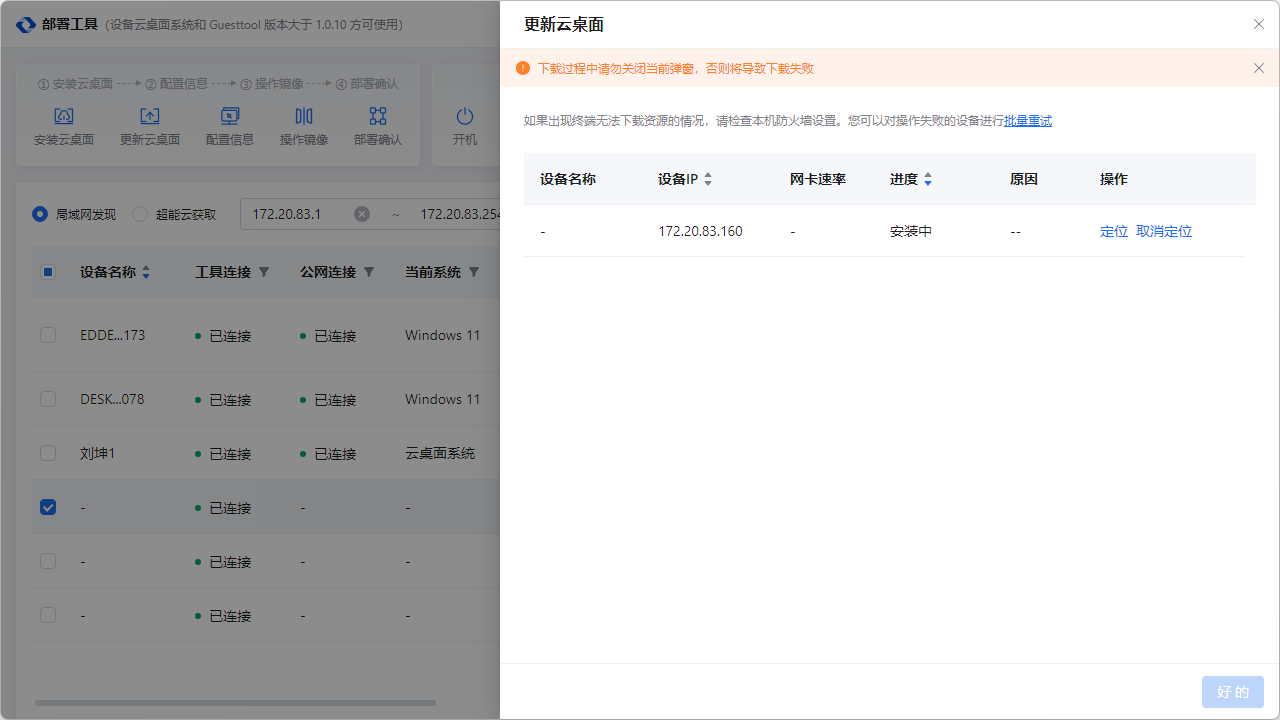
Task: Filter the 工具连接 column
Action: coord(264,272)
